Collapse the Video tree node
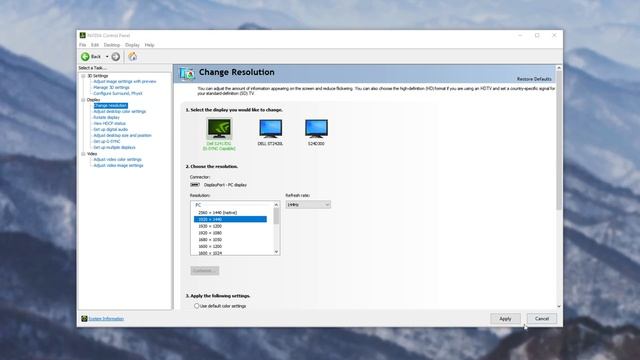Viewport: 640px width, 360px height. 83,154
